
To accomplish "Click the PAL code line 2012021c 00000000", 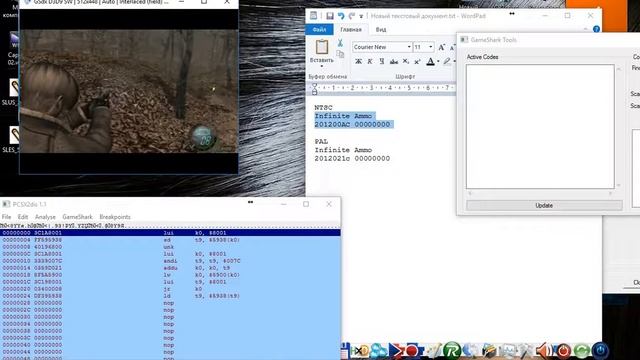I will 352,158.
